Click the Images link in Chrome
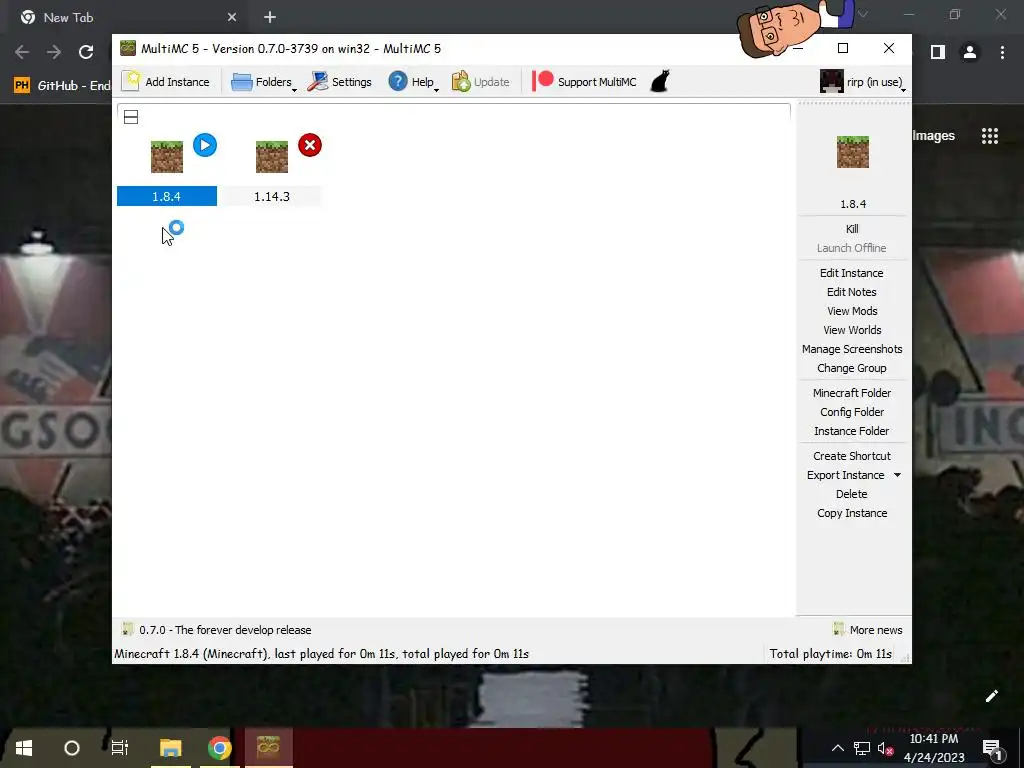The height and width of the screenshot is (768, 1024). 933,136
